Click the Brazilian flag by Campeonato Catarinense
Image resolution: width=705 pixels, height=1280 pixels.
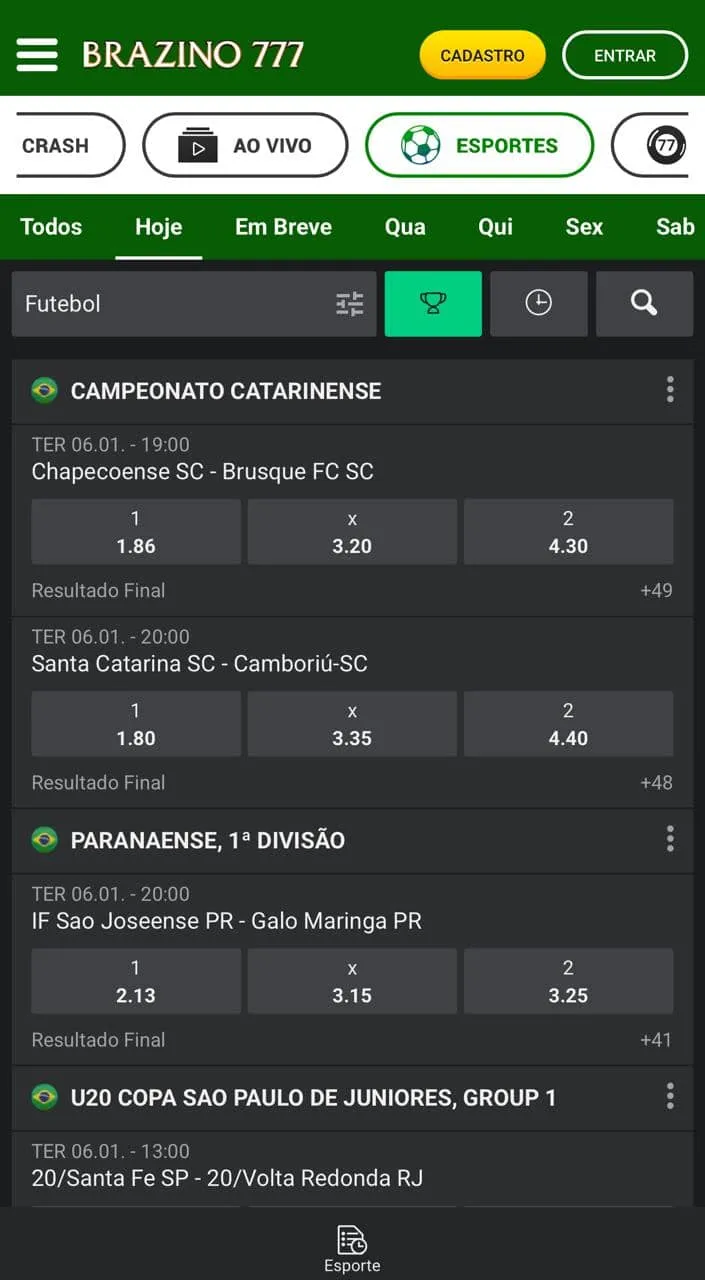44,392
